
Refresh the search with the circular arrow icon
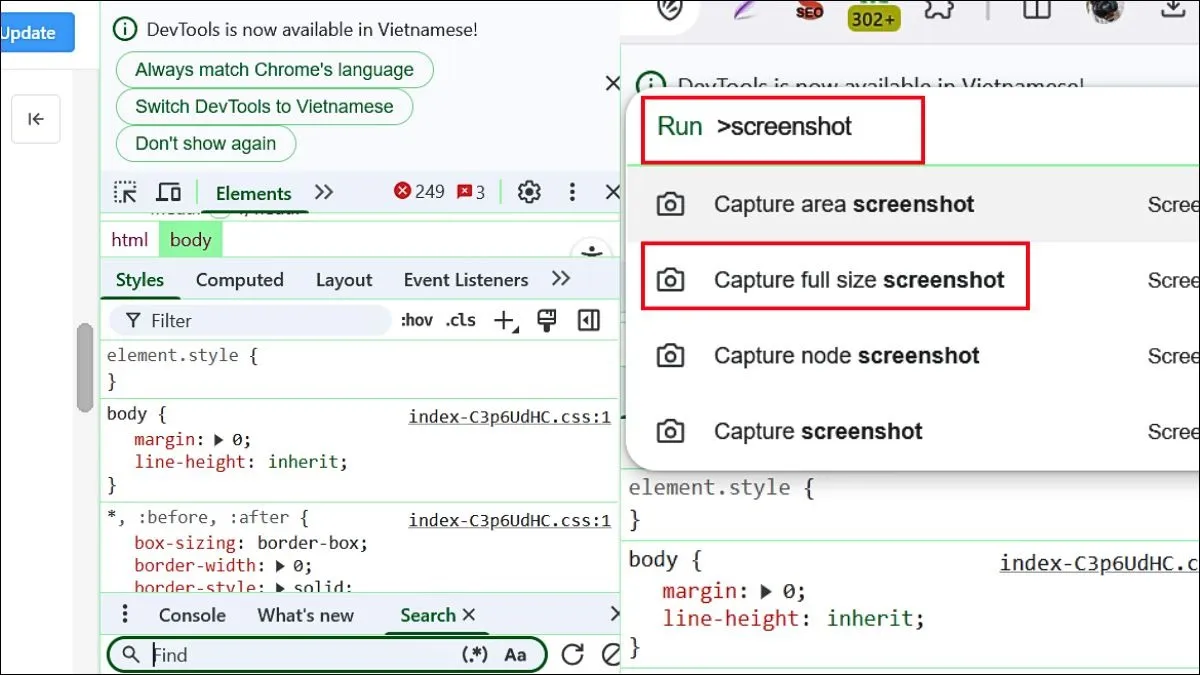click(572, 654)
